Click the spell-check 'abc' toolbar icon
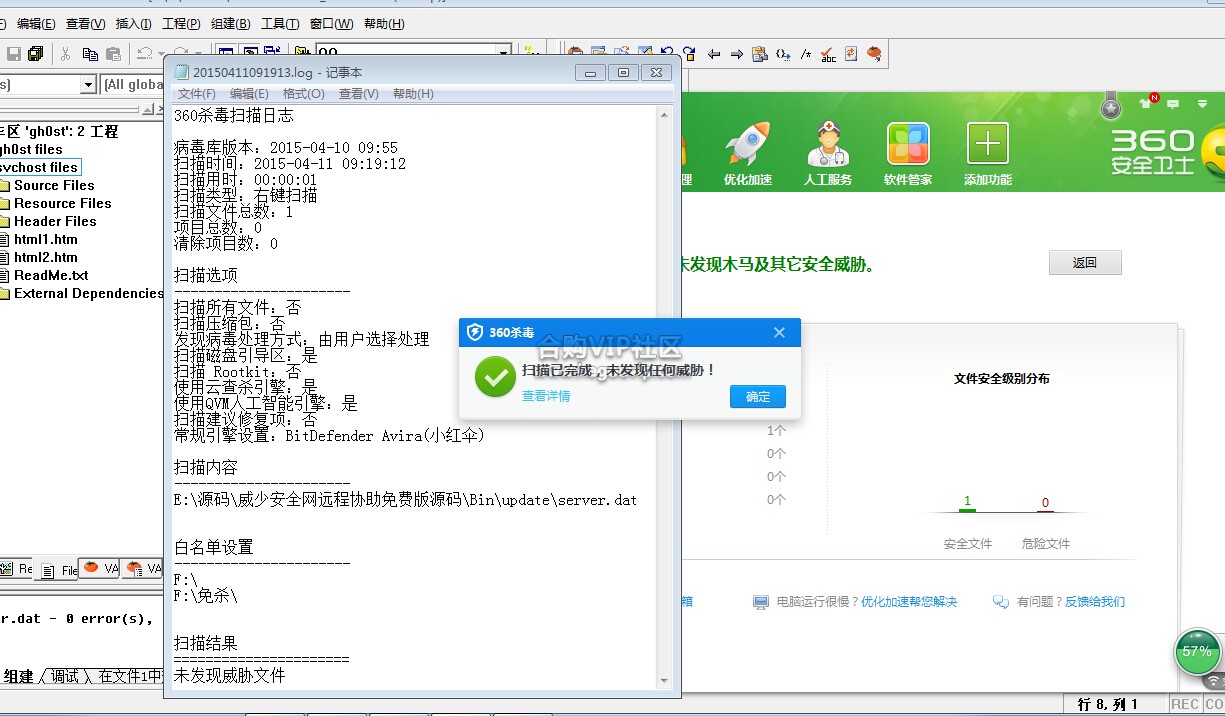Image resolution: width=1225 pixels, height=716 pixels. tap(828, 54)
